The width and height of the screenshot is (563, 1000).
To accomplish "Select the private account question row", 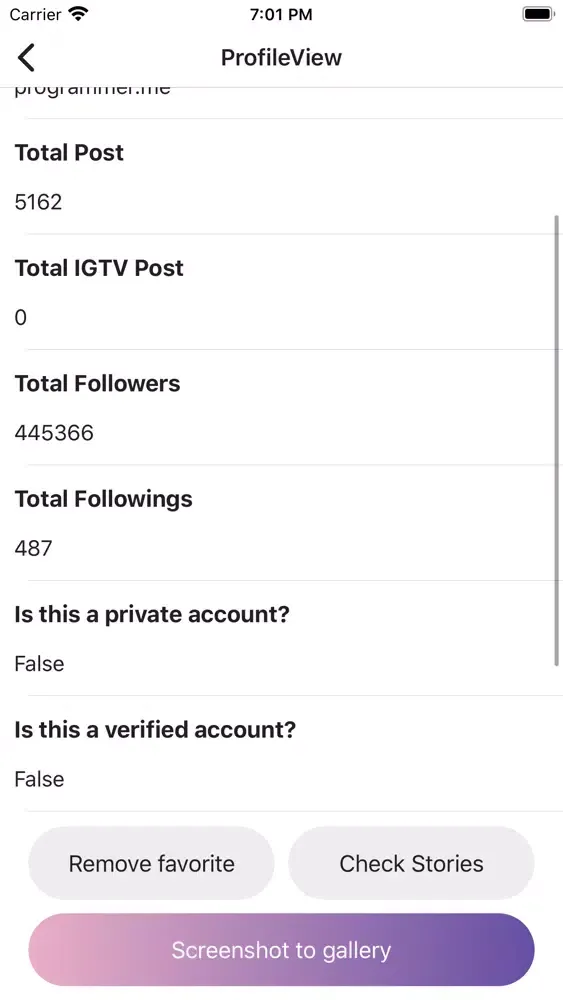I will coord(152,614).
